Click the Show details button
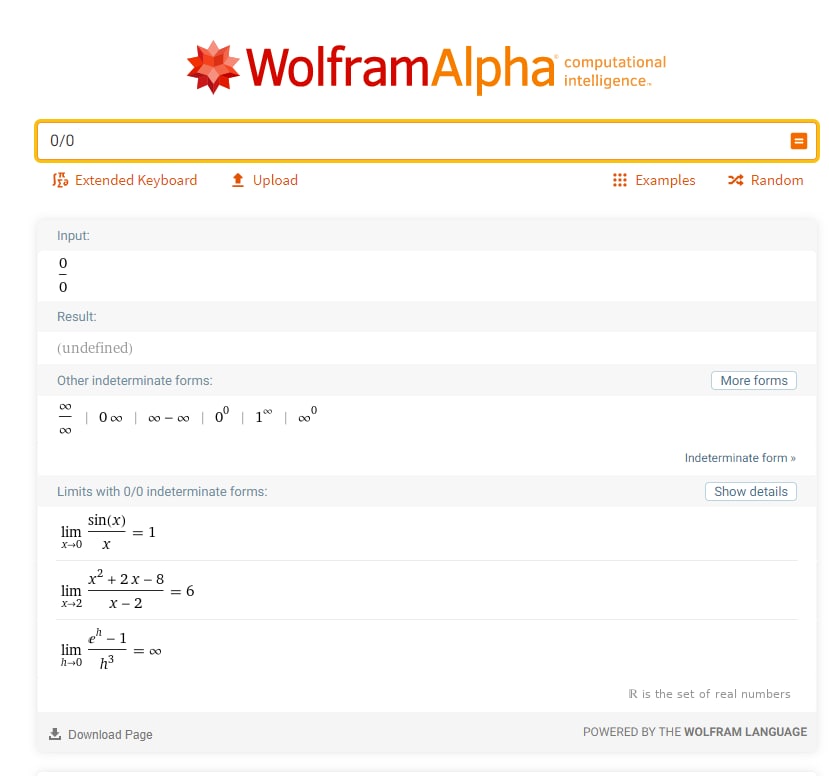 point(751,492)
